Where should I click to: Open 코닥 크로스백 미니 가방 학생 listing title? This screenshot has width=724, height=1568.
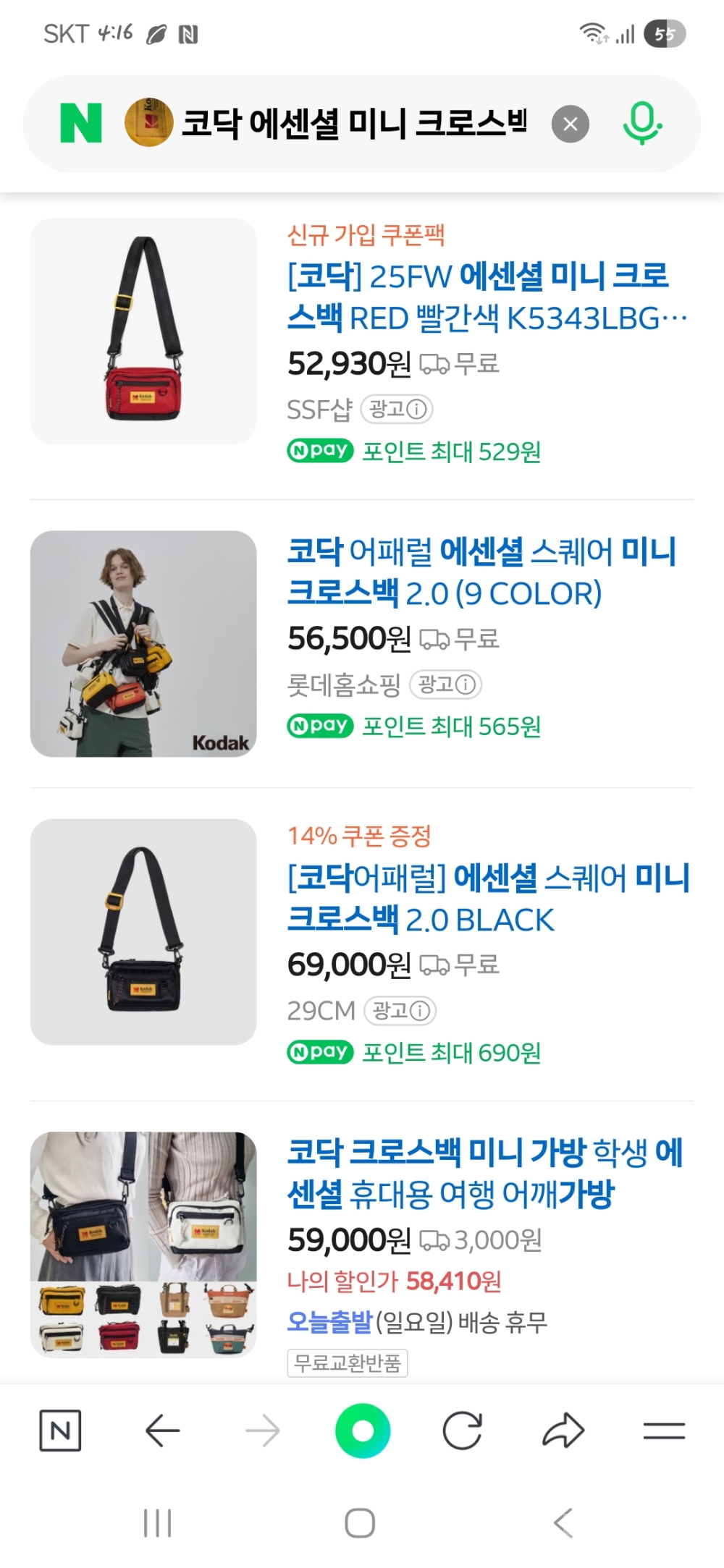pyautogui.click(x=485, y=1174)
